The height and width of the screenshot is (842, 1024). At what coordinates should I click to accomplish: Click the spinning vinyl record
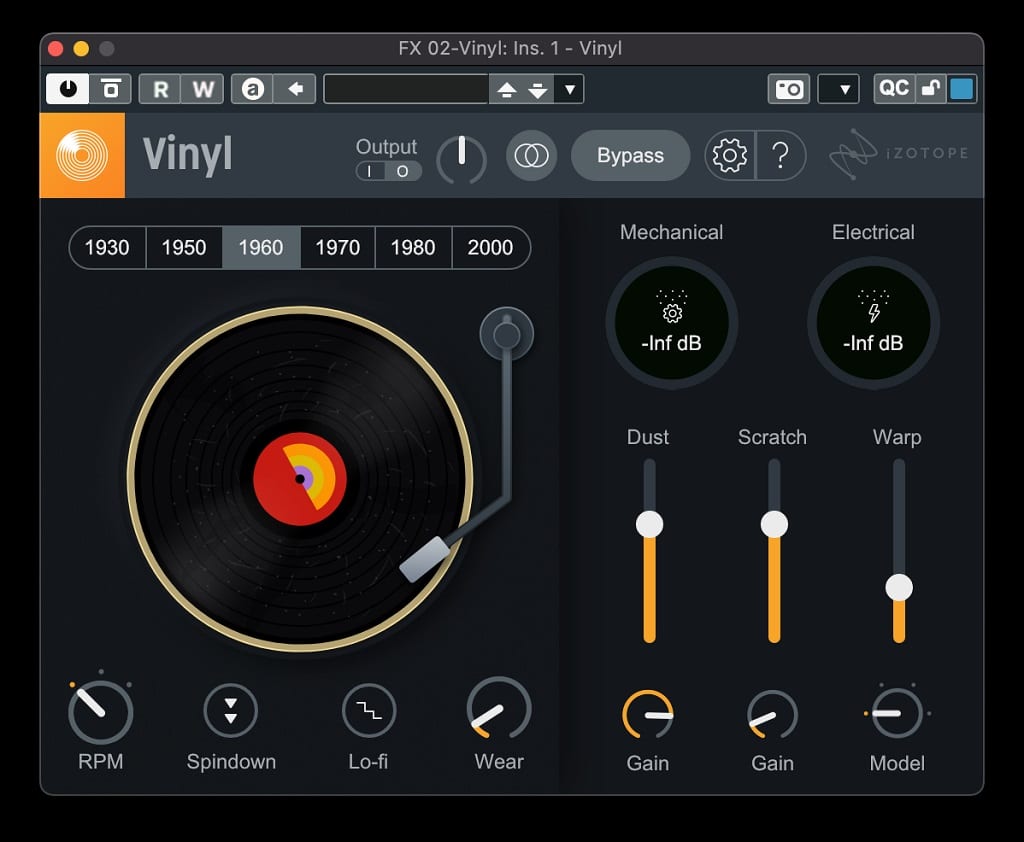(x=300, y=479)
